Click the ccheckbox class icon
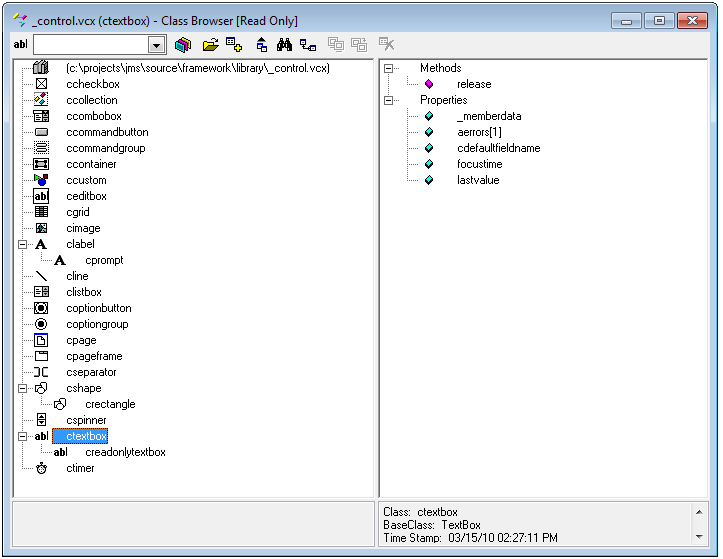This screenshot has width=723, height=559. click(x=41, y=84)
